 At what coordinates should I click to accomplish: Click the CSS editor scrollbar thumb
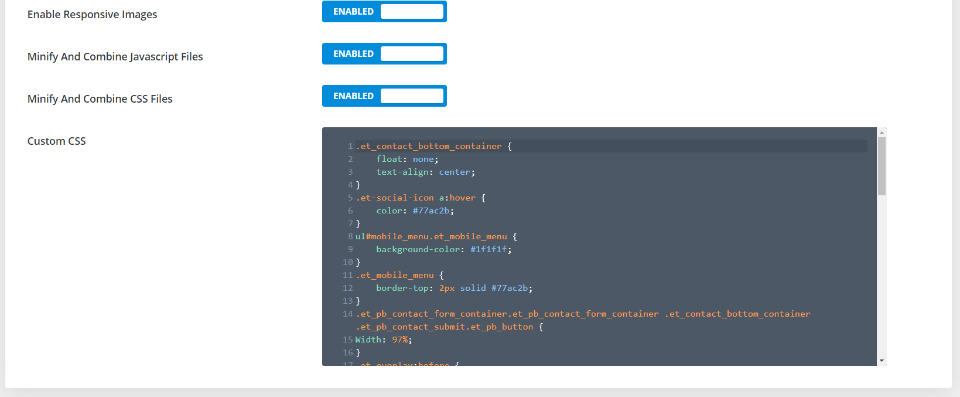882,165
